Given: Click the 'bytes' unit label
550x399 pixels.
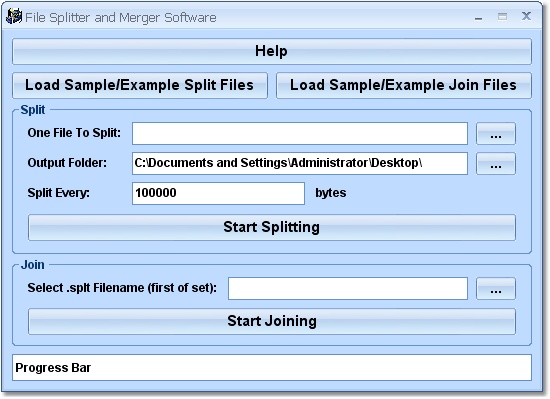Looking at the screenshot, I should coord(330,193).
